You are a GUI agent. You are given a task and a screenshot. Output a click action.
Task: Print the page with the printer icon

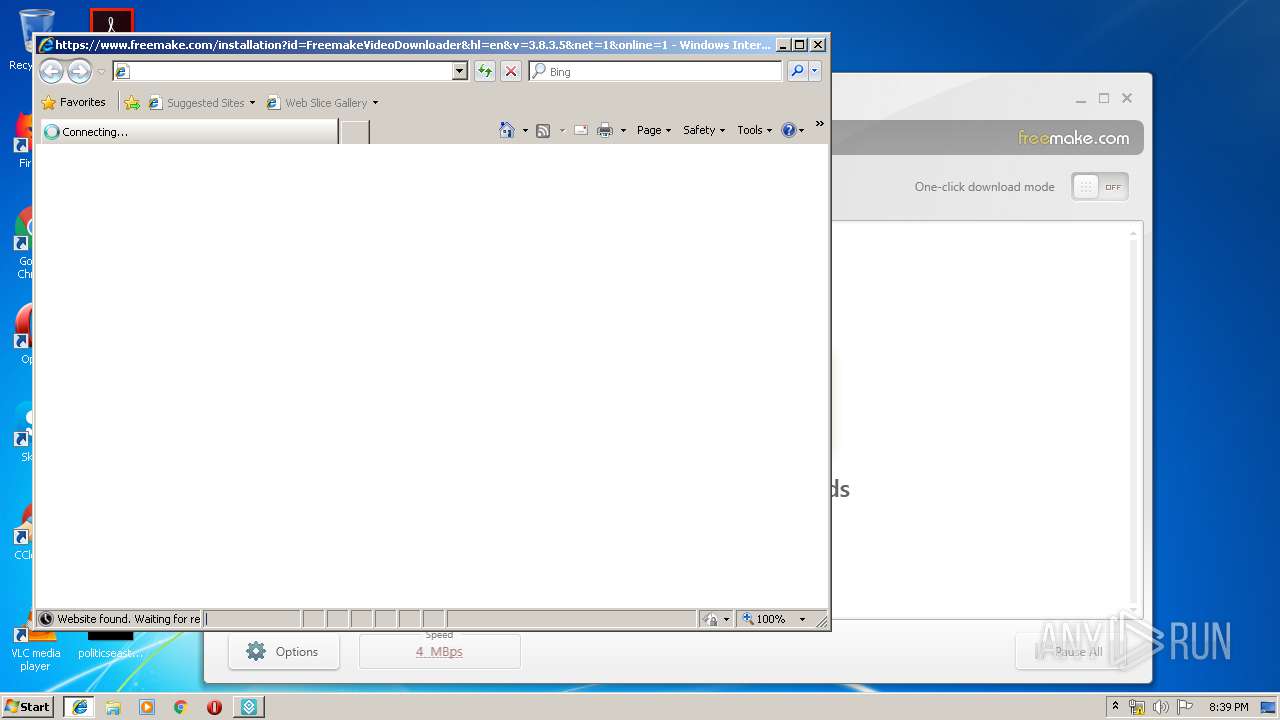click(605, 130)
